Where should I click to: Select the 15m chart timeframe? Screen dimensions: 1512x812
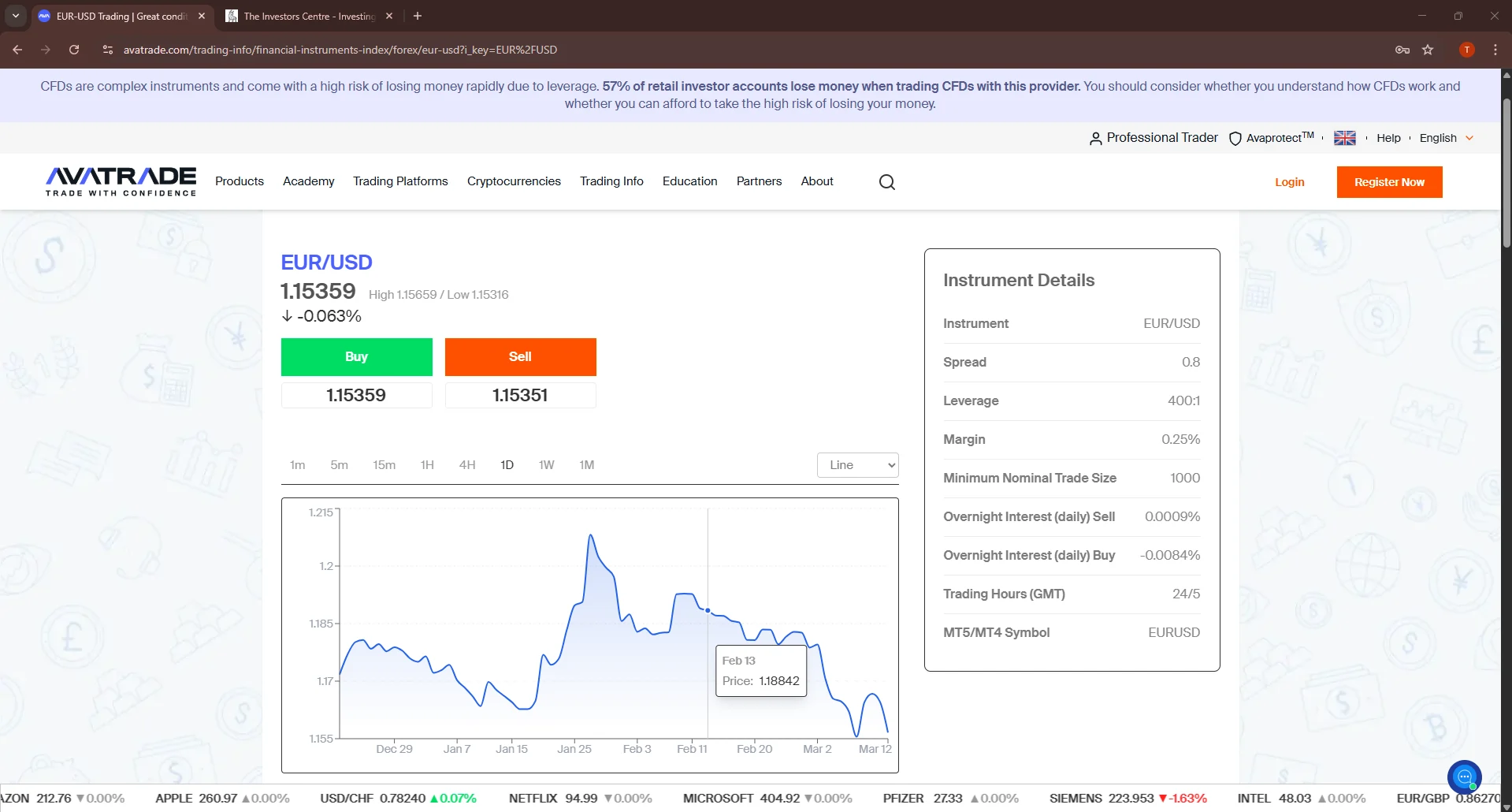tap(385, 465)
